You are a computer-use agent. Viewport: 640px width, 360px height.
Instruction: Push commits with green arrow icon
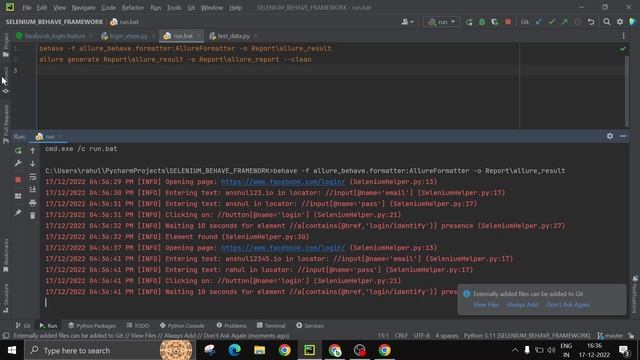[x=564, y=22]
